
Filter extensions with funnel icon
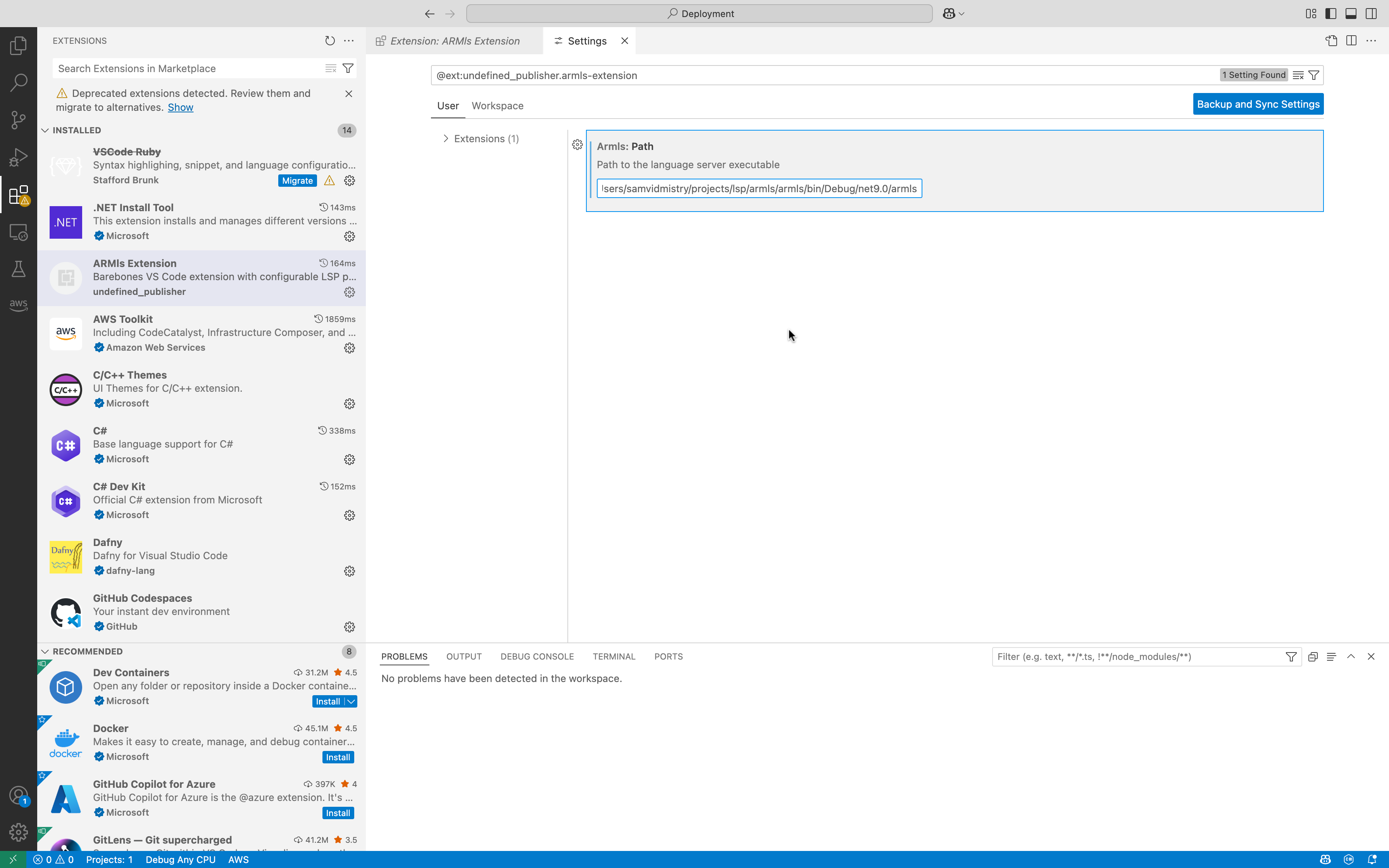[x=348, y=68]
